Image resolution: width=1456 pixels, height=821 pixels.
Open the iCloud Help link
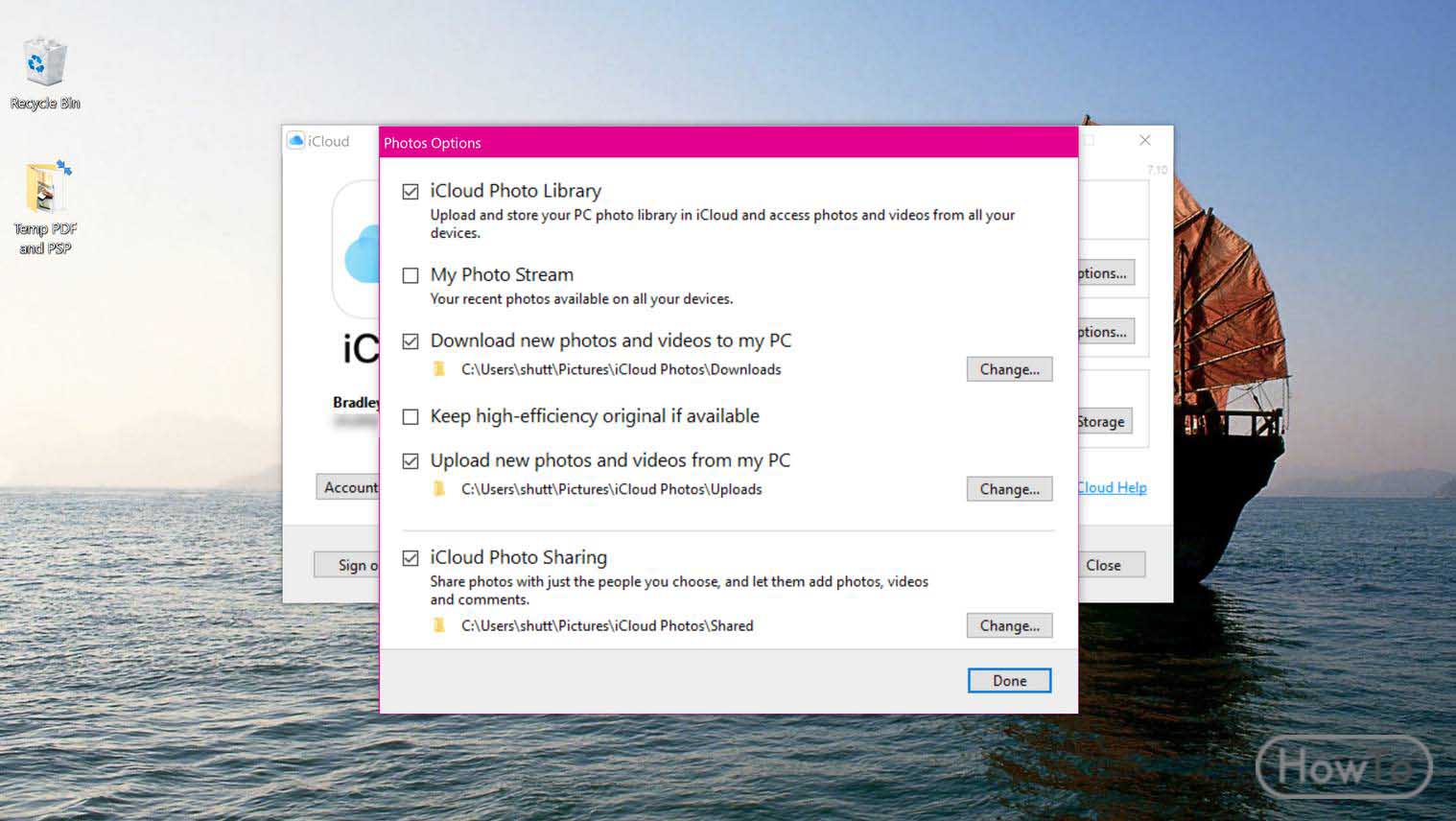coord(1113,487)
